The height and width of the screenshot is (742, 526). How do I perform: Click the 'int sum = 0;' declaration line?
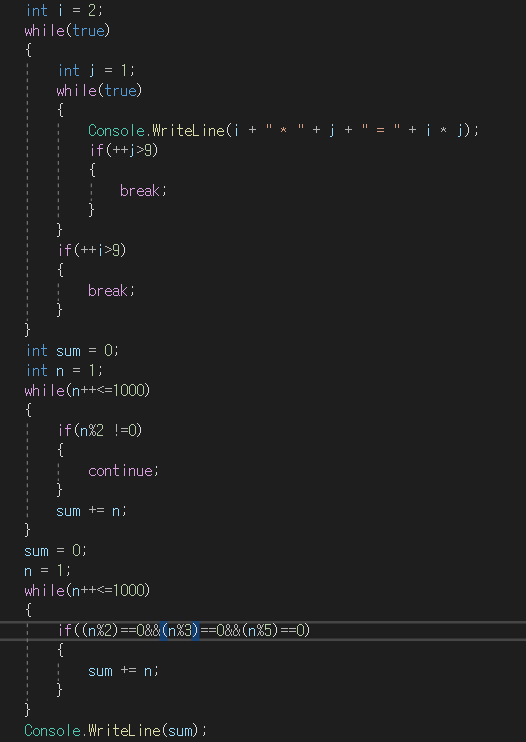(72, 351)
